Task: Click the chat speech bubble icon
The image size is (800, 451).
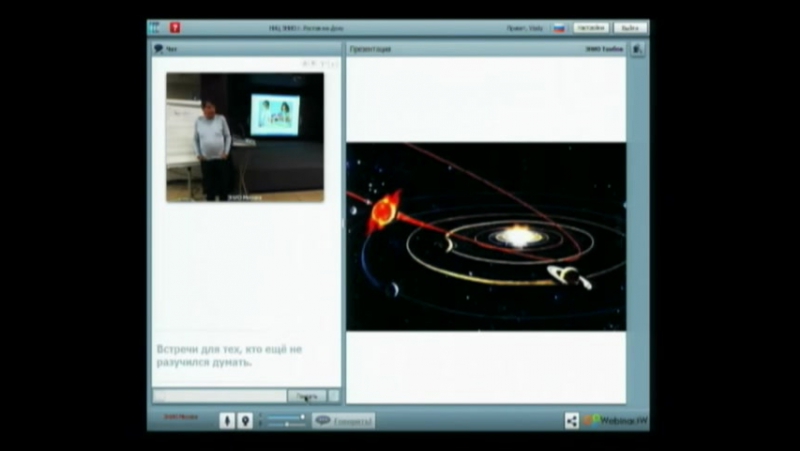Action: coord(158,48)
